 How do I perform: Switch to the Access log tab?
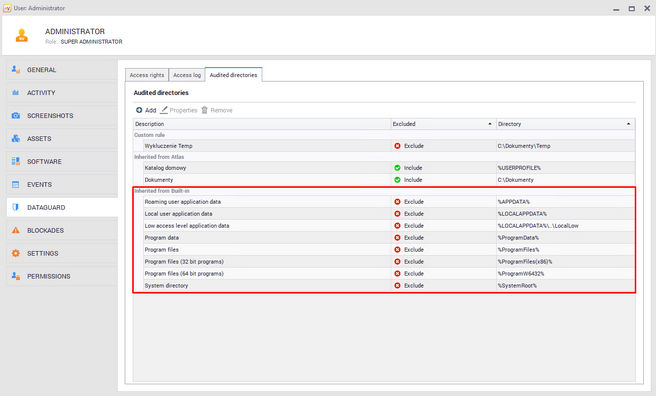187,75
